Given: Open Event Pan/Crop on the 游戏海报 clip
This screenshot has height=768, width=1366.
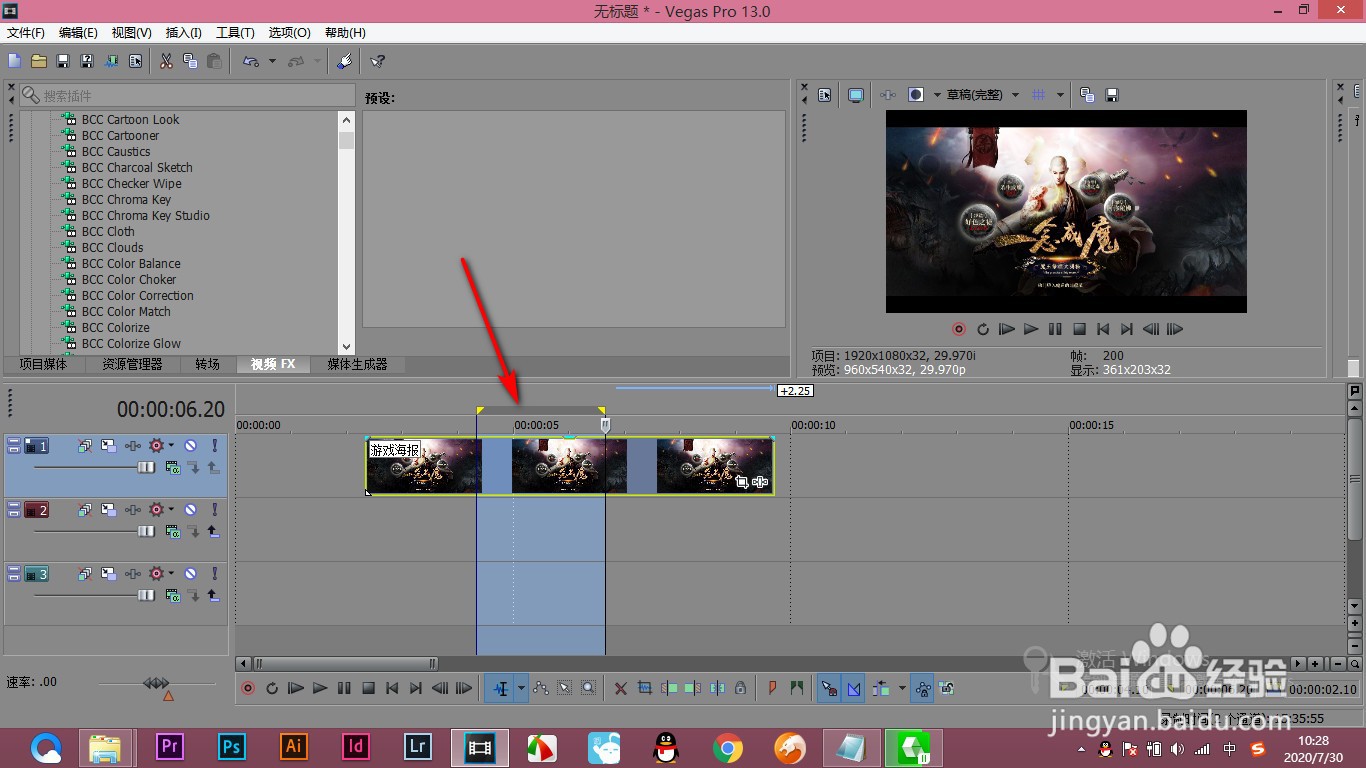Looking at the screenshot, I should 741,482.
